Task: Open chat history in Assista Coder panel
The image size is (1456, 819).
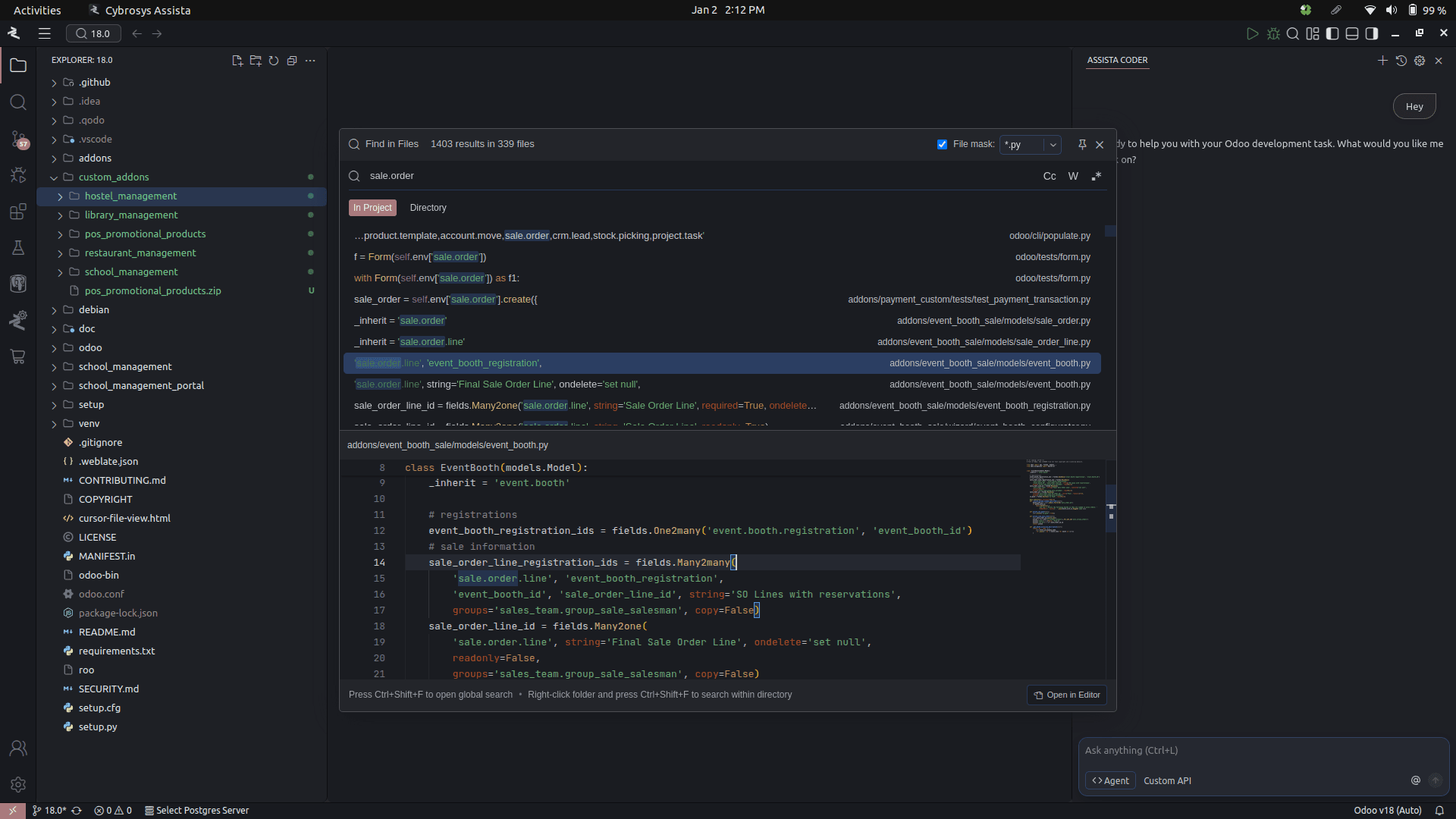Action: [x=1401, y=61]
